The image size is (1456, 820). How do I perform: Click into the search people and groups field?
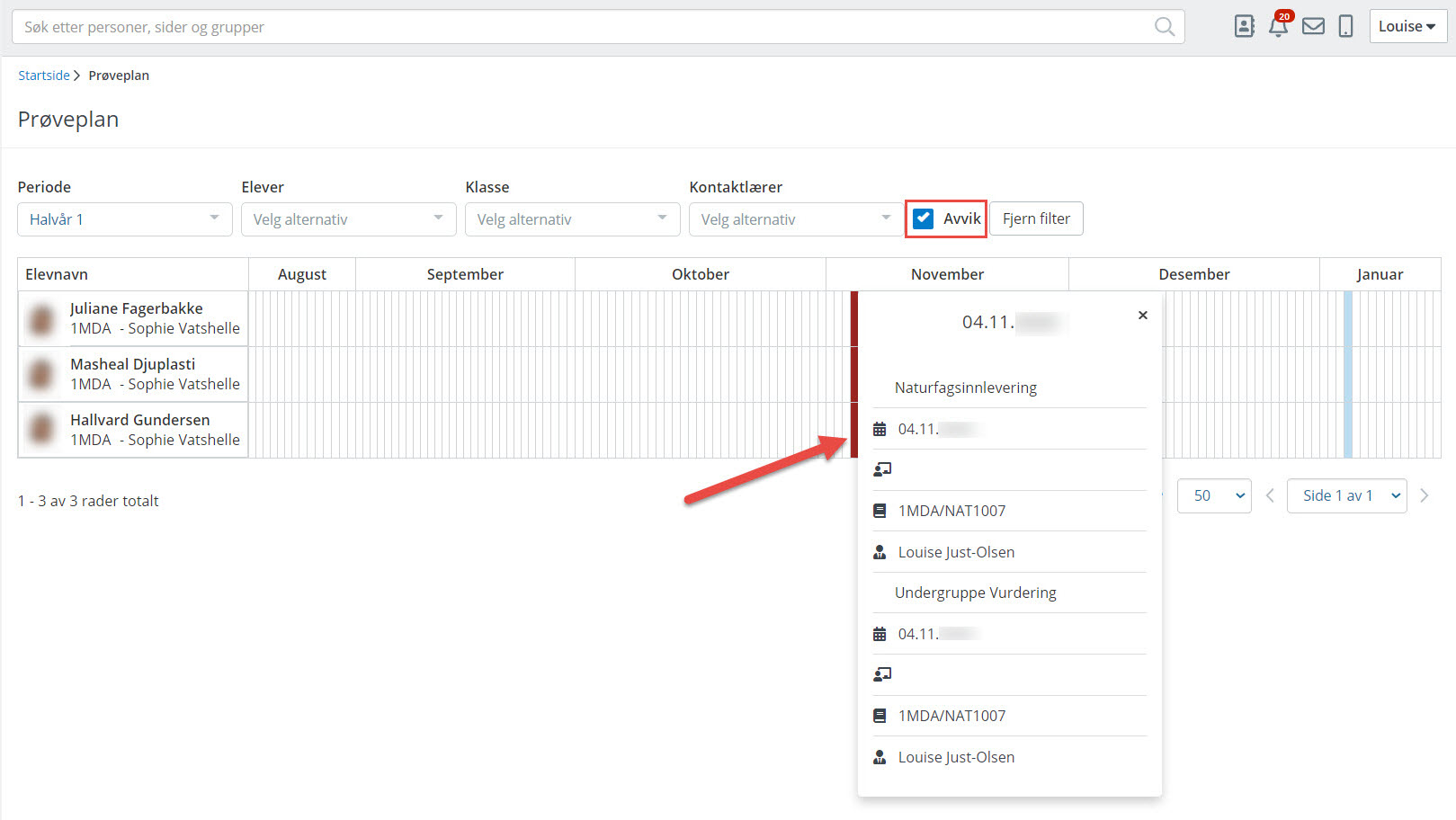[x=576, y=27]
